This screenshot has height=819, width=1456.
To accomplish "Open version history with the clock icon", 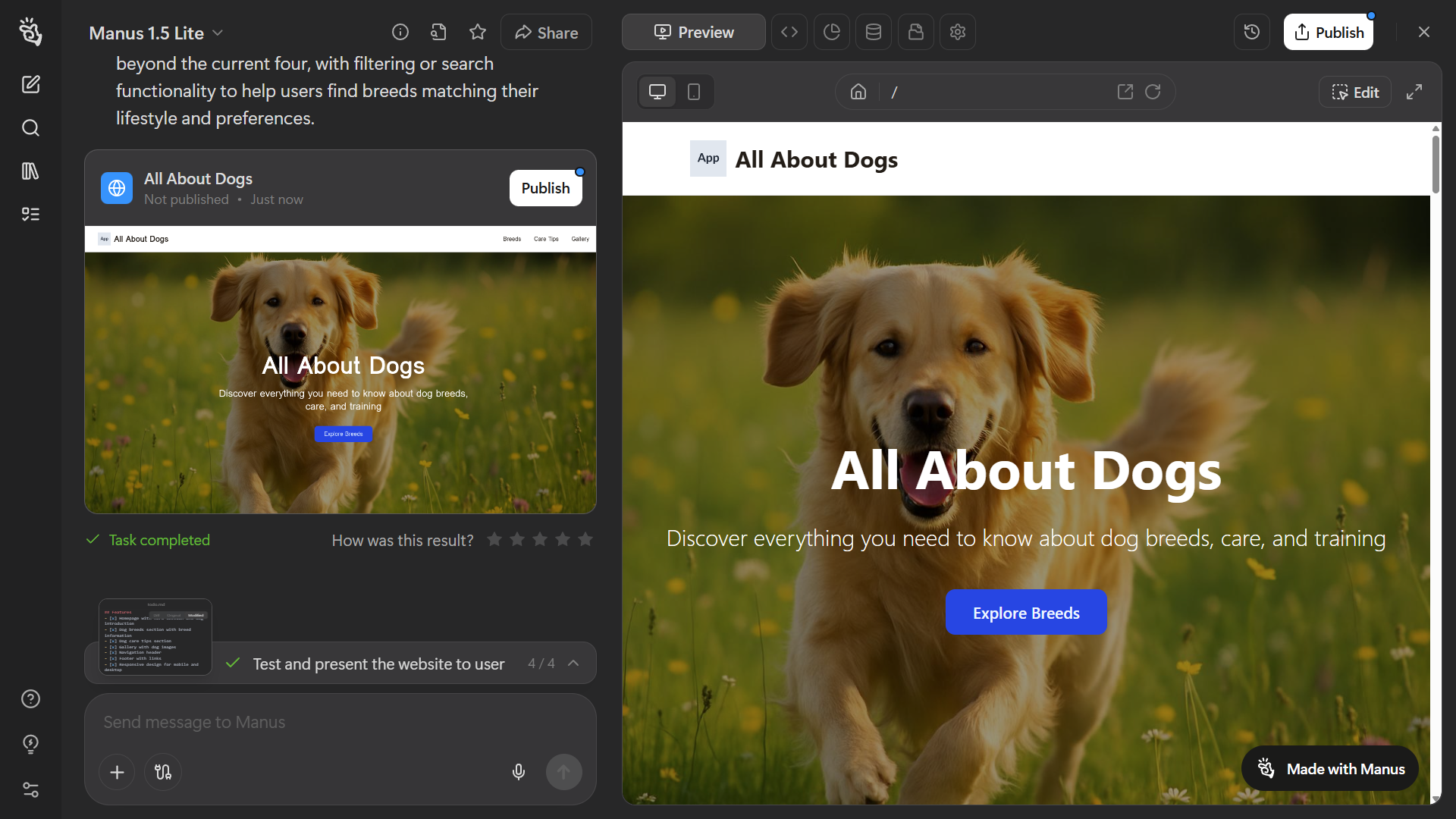I will tap(1251, 32).
